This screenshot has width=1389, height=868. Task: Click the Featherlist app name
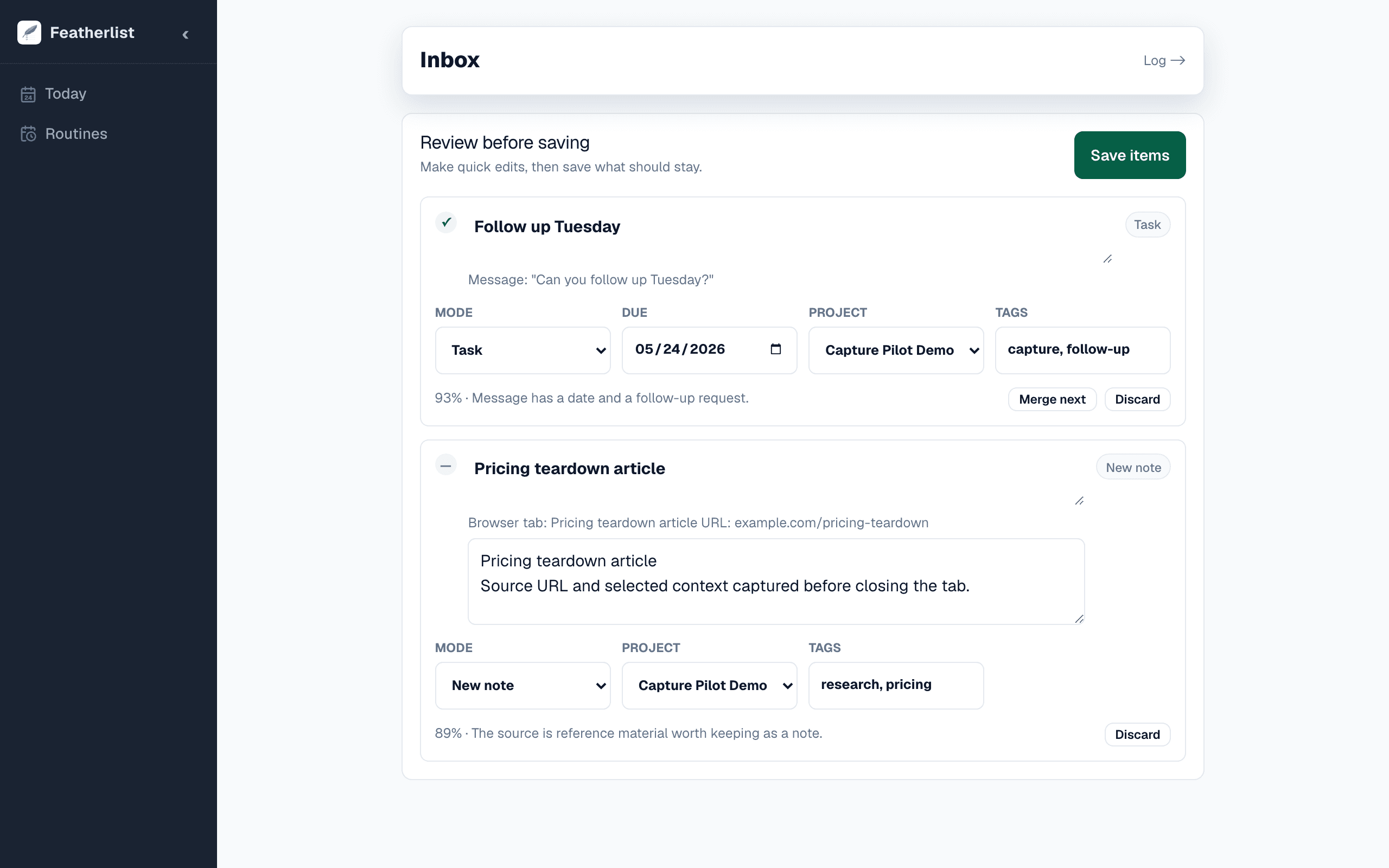pyautogui.click(x=92, y=33)
